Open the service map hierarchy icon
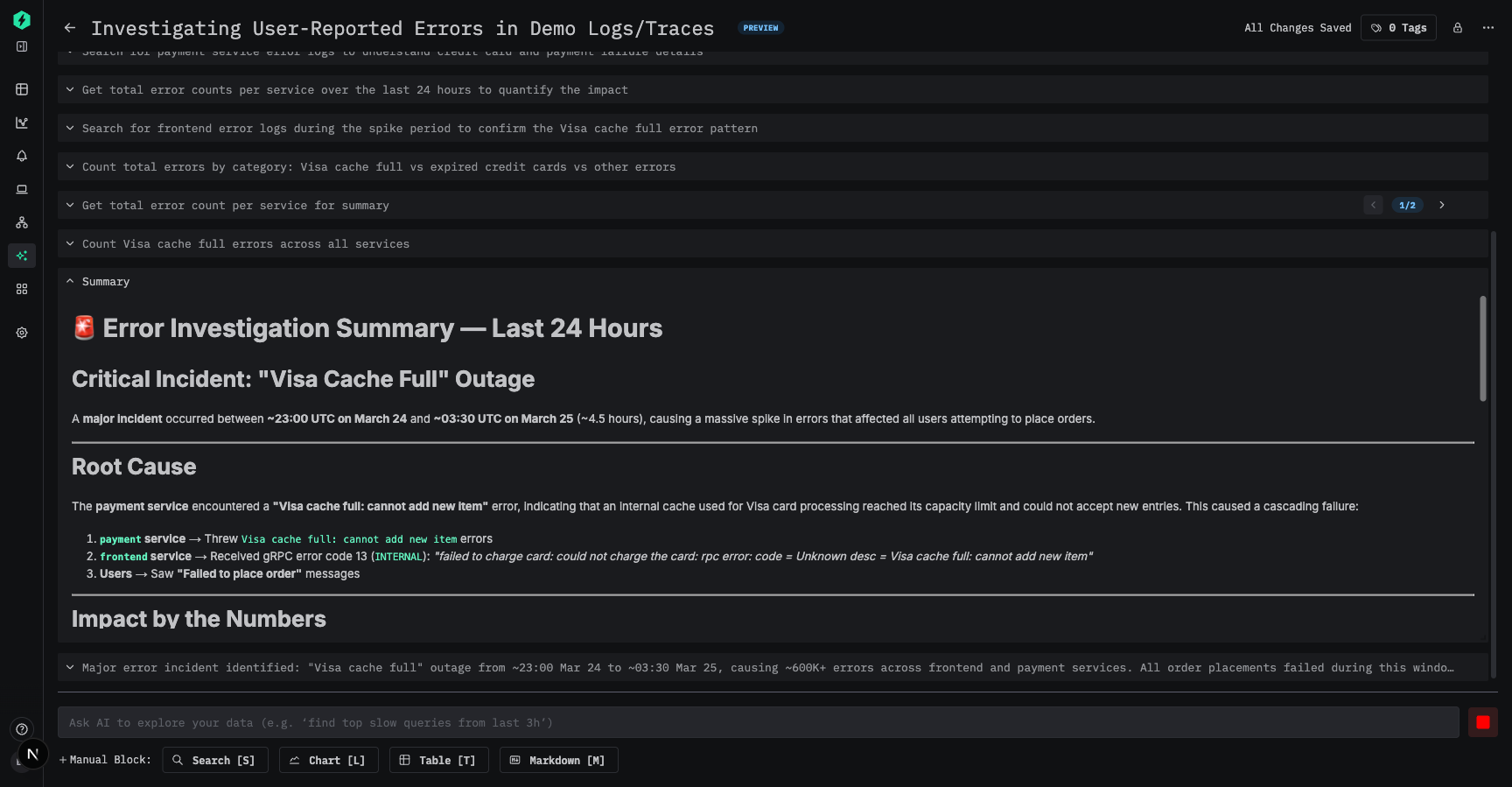 tap(22, 222)
